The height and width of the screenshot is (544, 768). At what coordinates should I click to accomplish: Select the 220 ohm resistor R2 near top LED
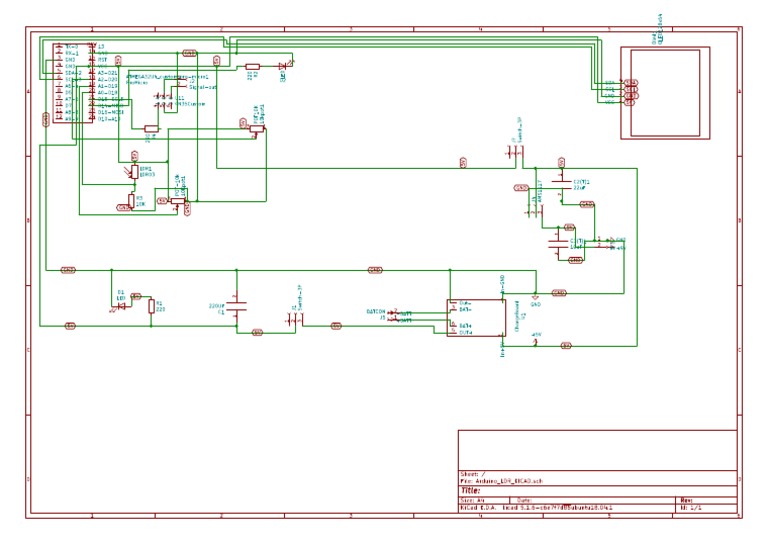tap(252, 66)
